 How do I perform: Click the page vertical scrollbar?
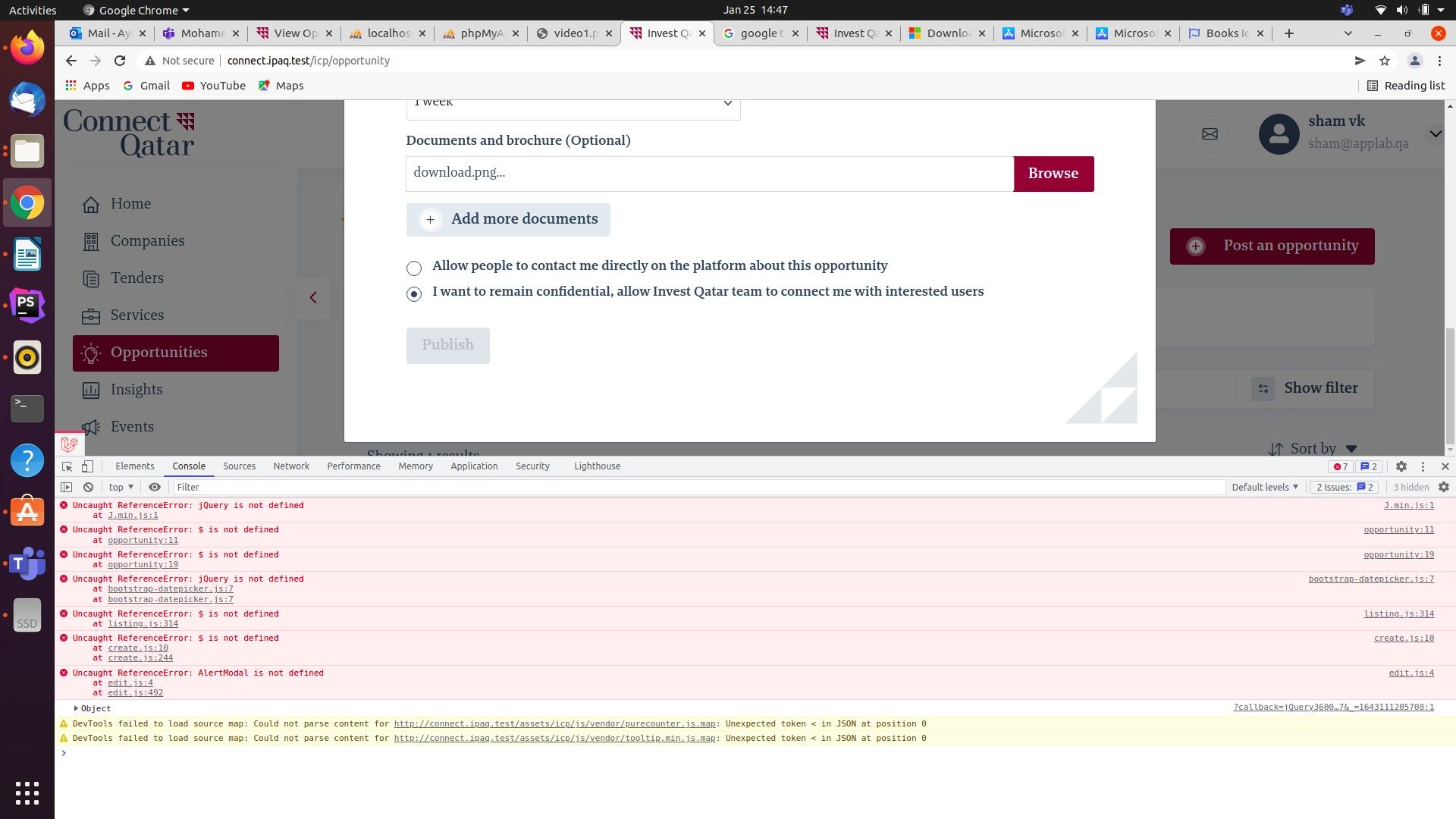pyautogui.click(x=1450, y=387)
